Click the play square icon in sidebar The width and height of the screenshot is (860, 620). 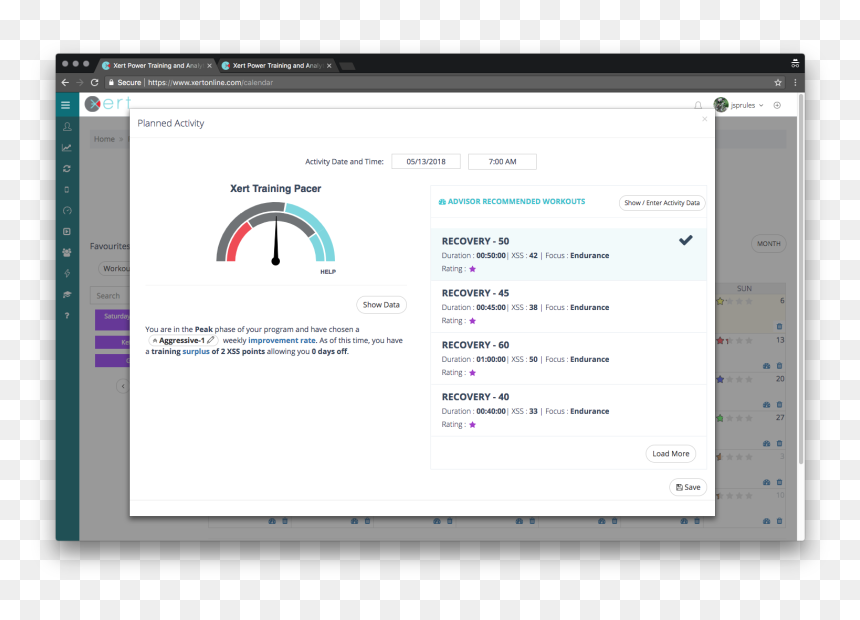coord(67,232)
